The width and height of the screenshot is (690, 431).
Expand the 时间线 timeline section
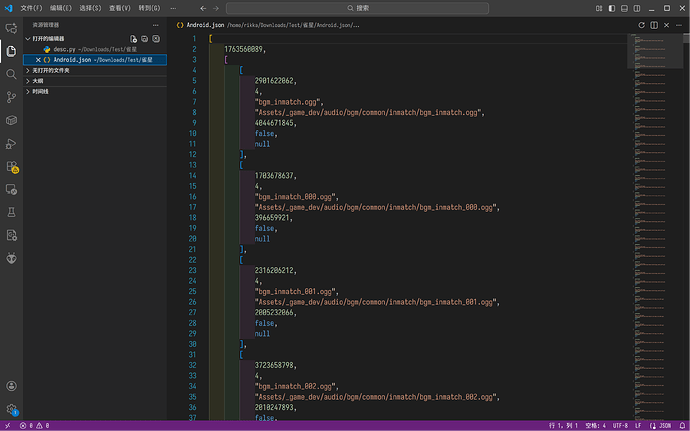[42, 91]
